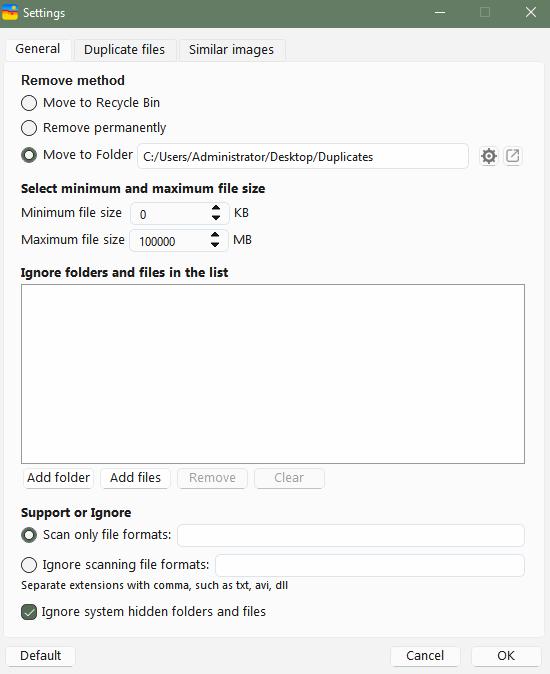Click the Add folder button
The height and width of the screenshot is (674, 550).
pos(58,478)
